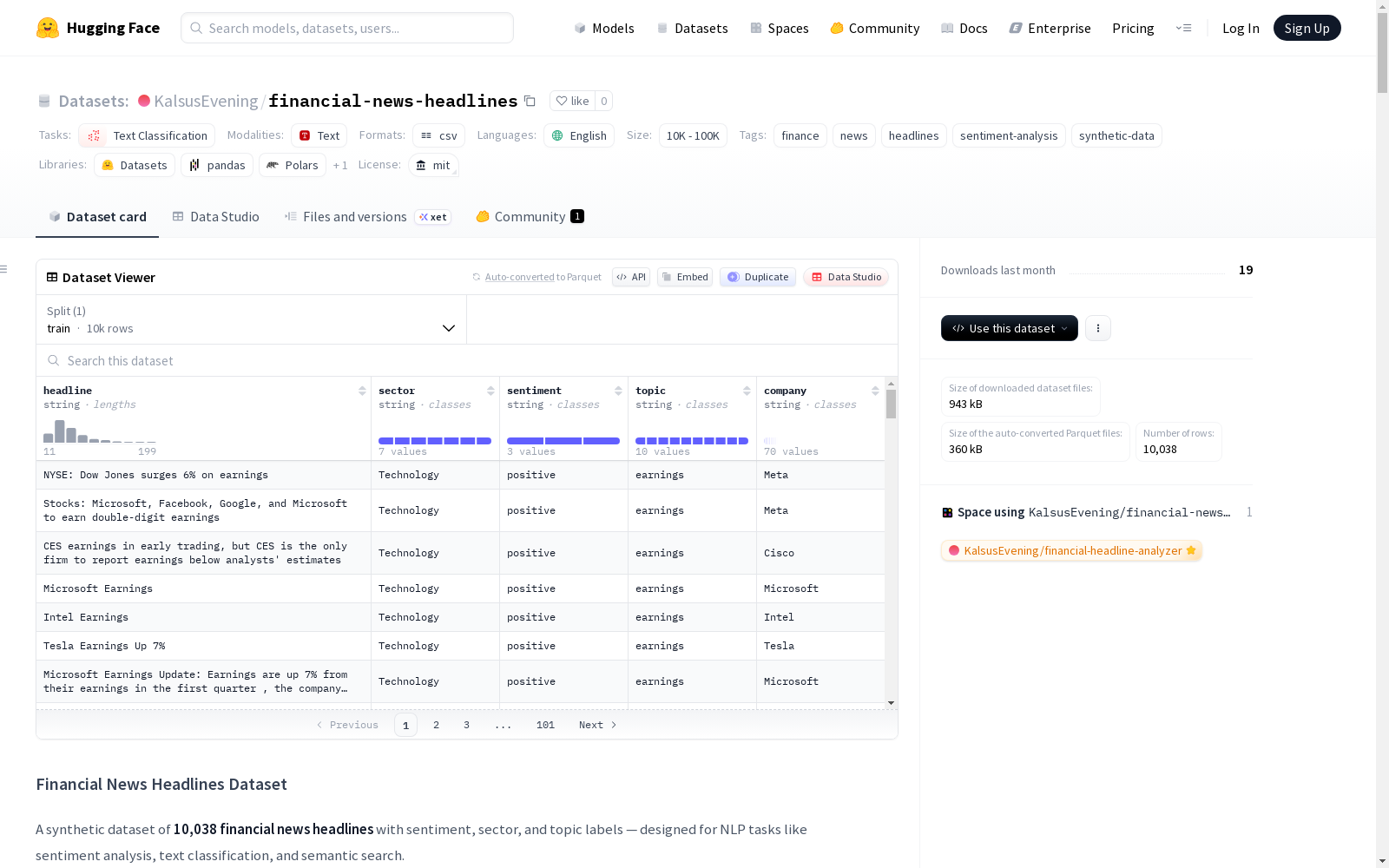
Task: Click the sector classes distribution bar
Action: click(x=435, y=441)
